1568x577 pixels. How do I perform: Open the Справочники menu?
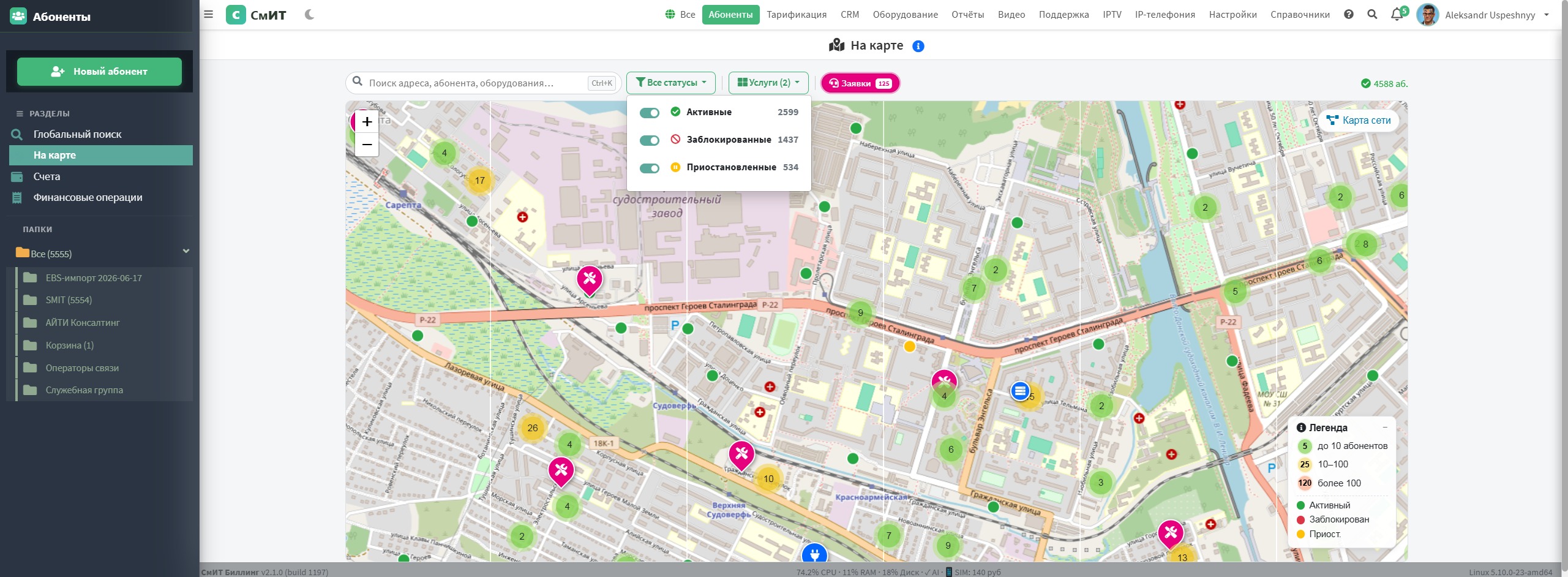1300,15
